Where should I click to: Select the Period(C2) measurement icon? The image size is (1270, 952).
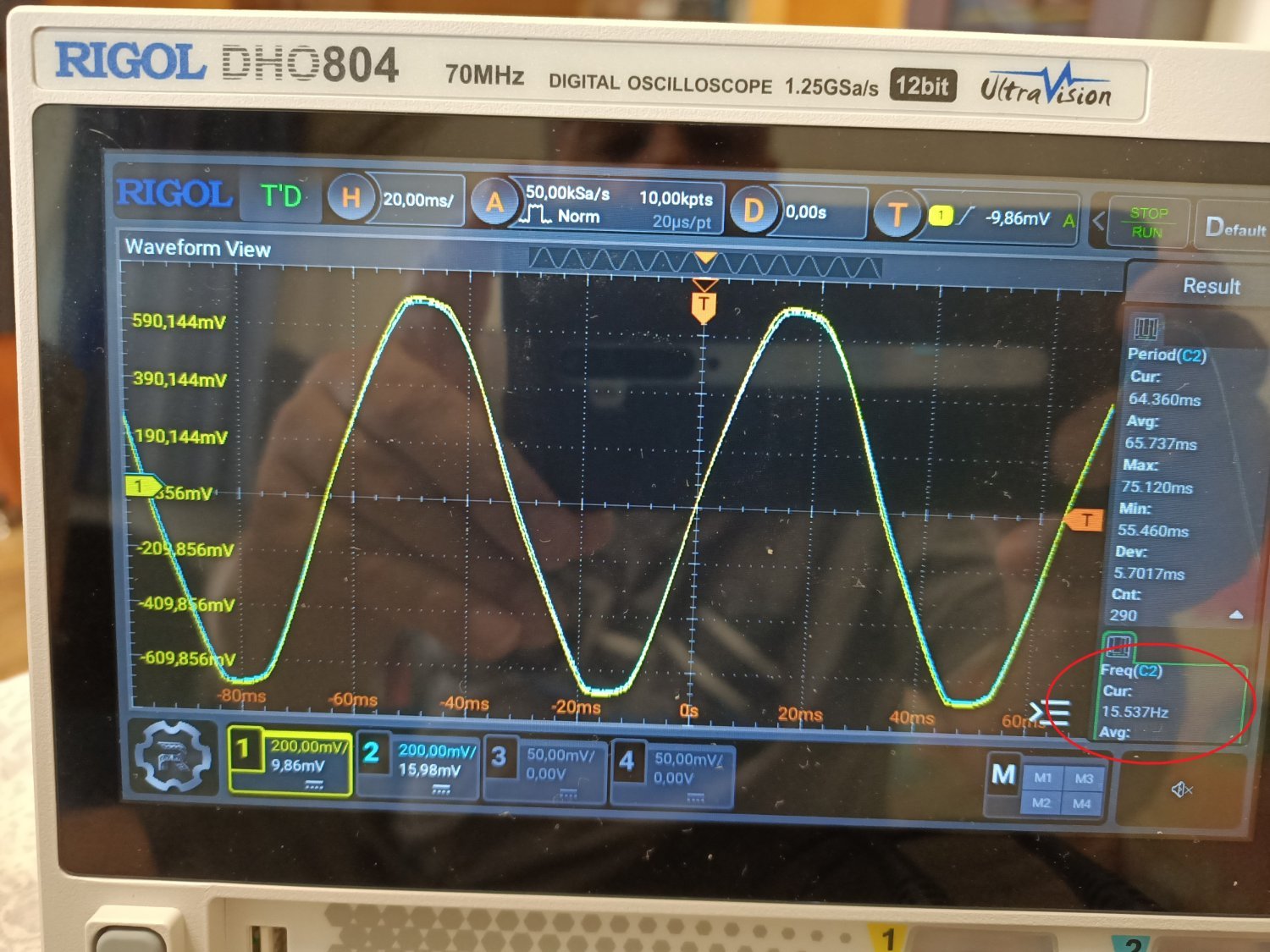[x=1146, y=327]
